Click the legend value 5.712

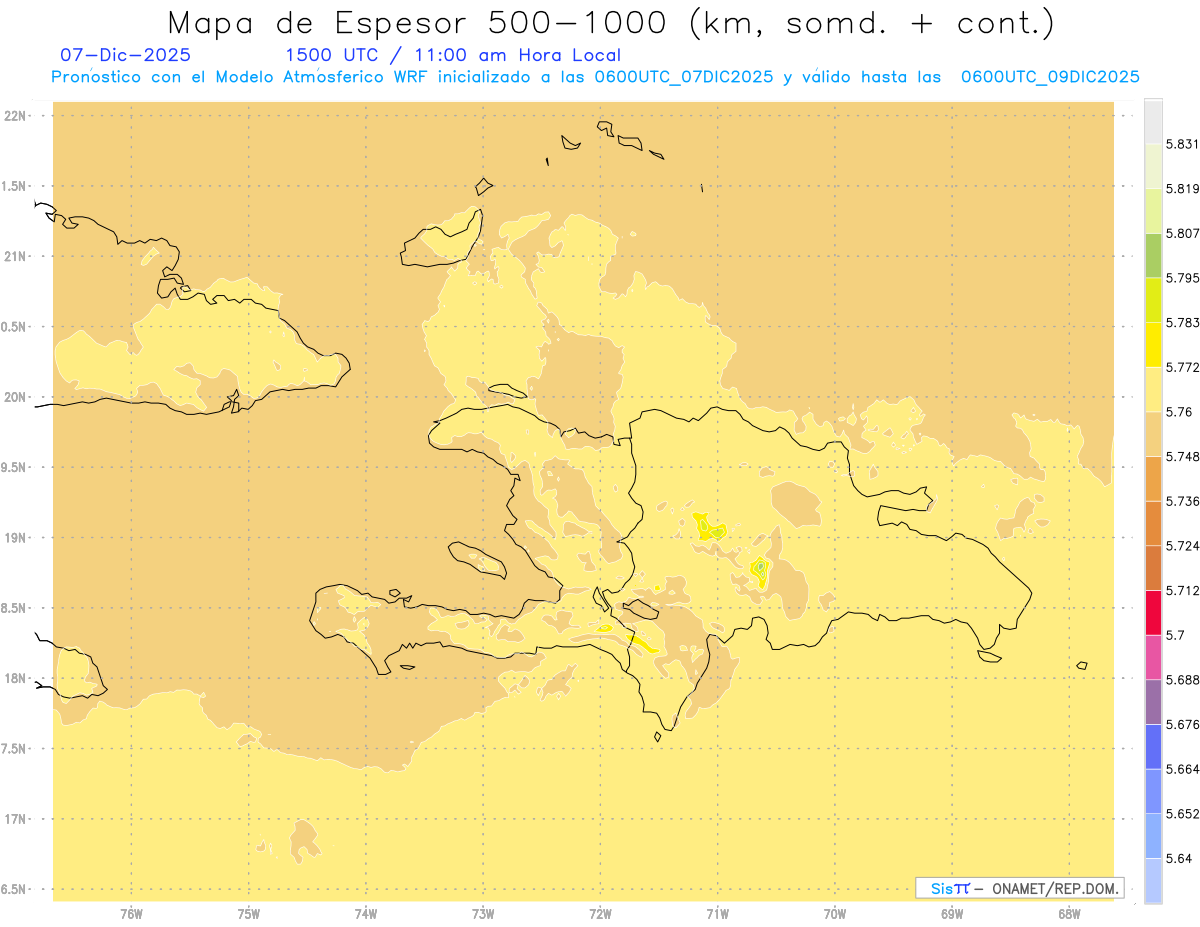[1183, 590]
